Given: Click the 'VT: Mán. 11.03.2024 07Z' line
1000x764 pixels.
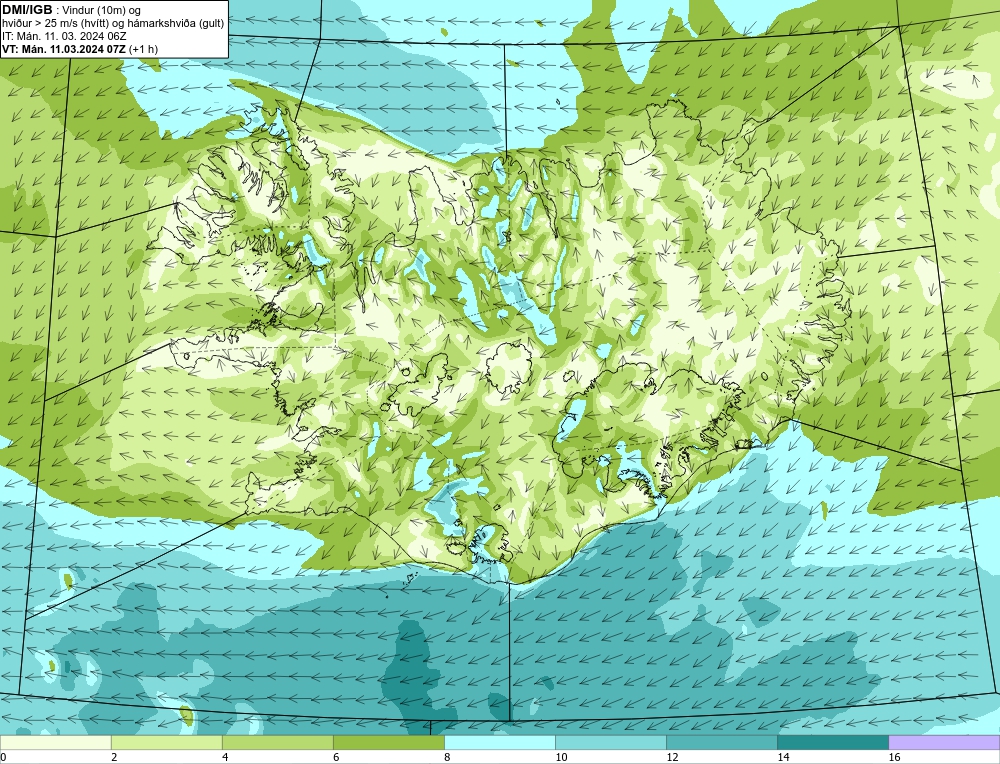Looking at the screenshot, I should pyautogui.click(x=64, y=48).
